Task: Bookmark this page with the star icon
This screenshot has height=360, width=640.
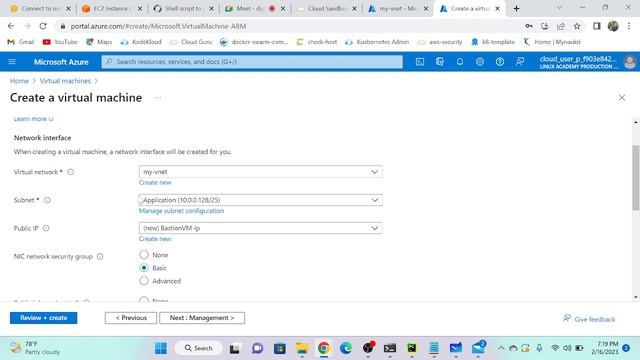Action: coord(577,26)
